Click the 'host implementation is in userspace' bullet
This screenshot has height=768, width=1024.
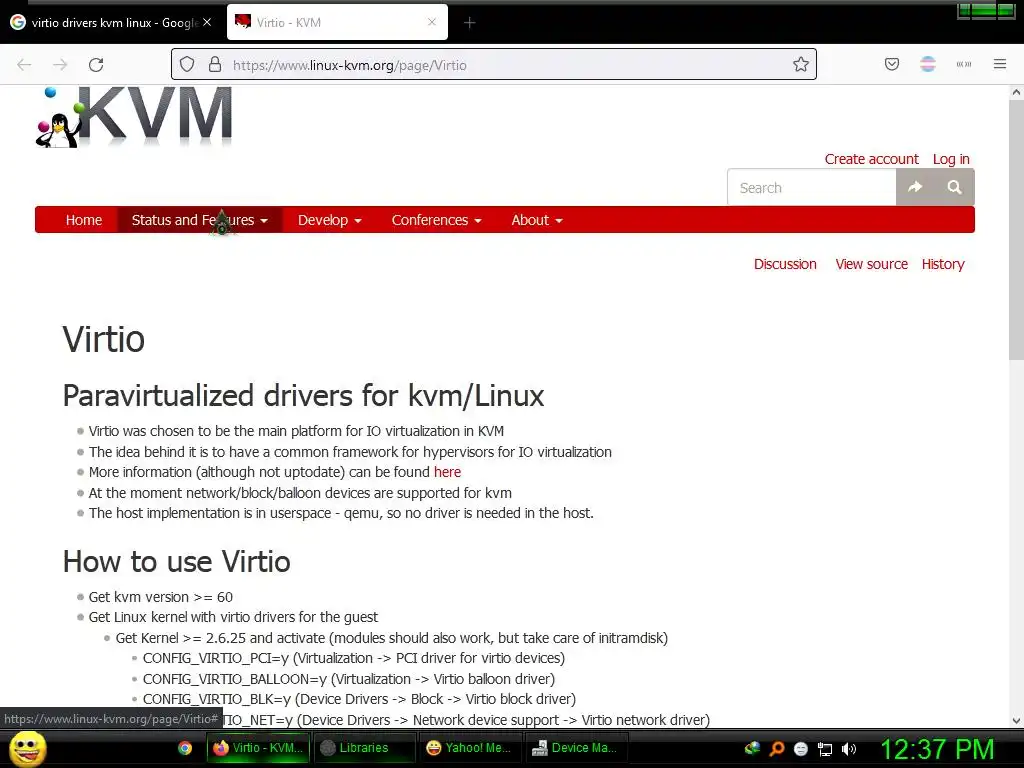click(341, 513)
